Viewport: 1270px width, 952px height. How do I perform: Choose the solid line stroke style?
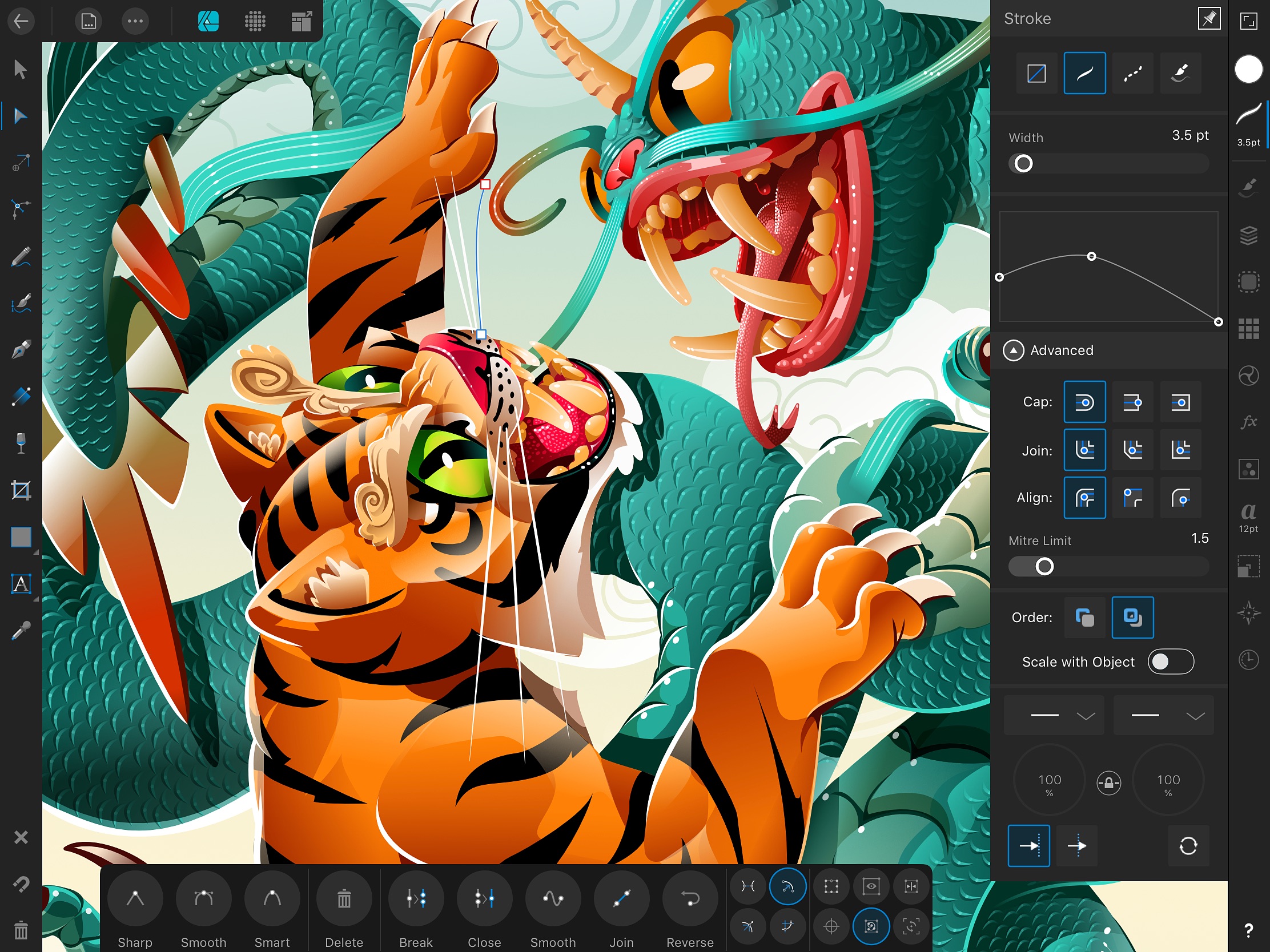1084,73
